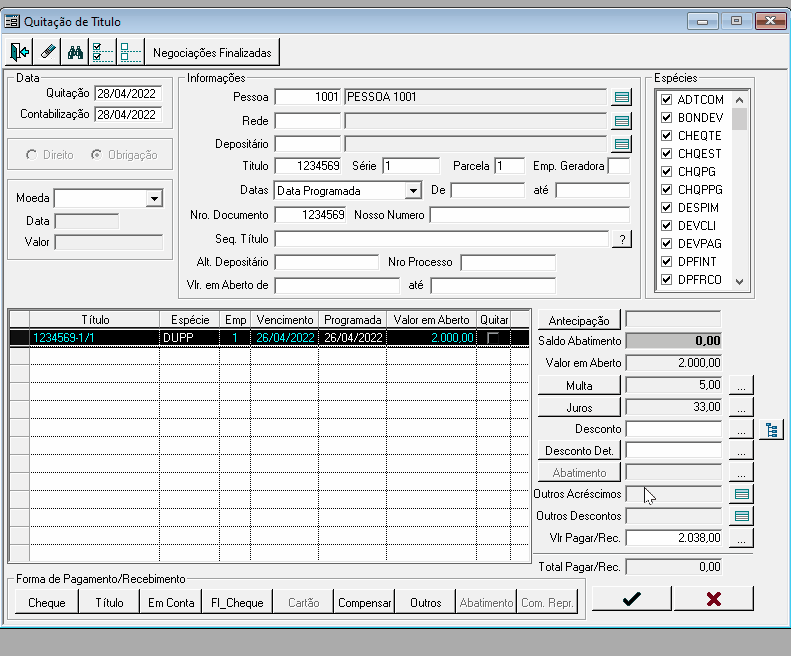Click the Alt. Depositário field
This screenshot has height=656, width=791.
pos(326,262)
